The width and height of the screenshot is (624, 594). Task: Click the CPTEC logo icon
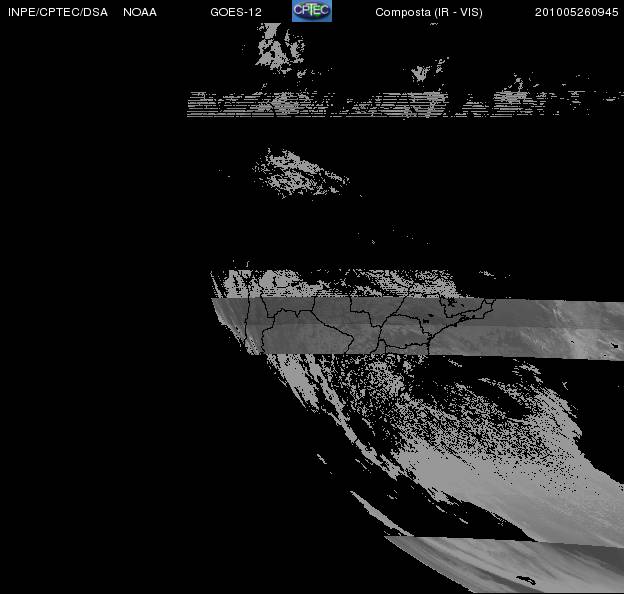[x=312, y=11]
